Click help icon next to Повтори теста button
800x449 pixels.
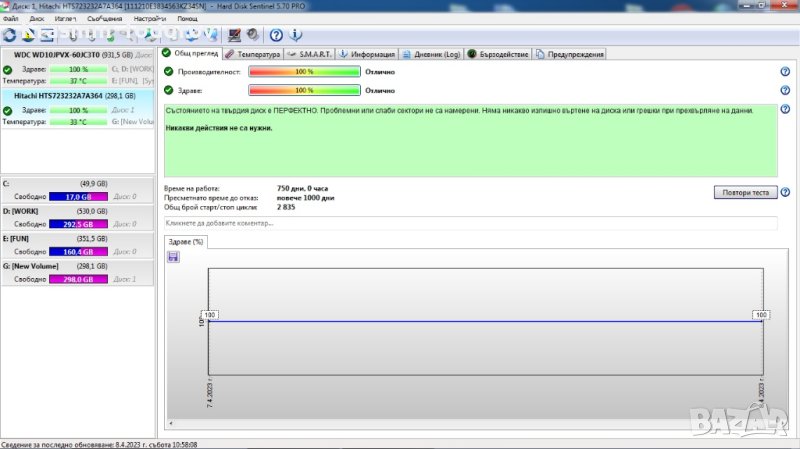pos(785,192)
